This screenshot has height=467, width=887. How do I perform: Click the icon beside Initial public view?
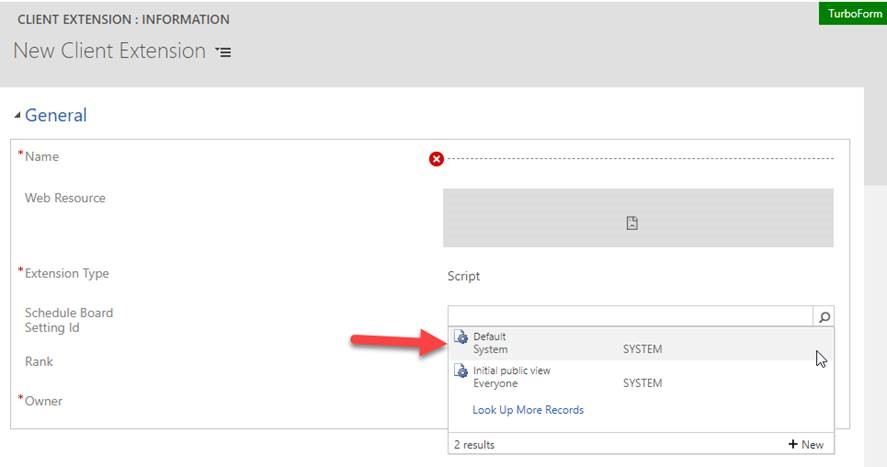point(461,371)
